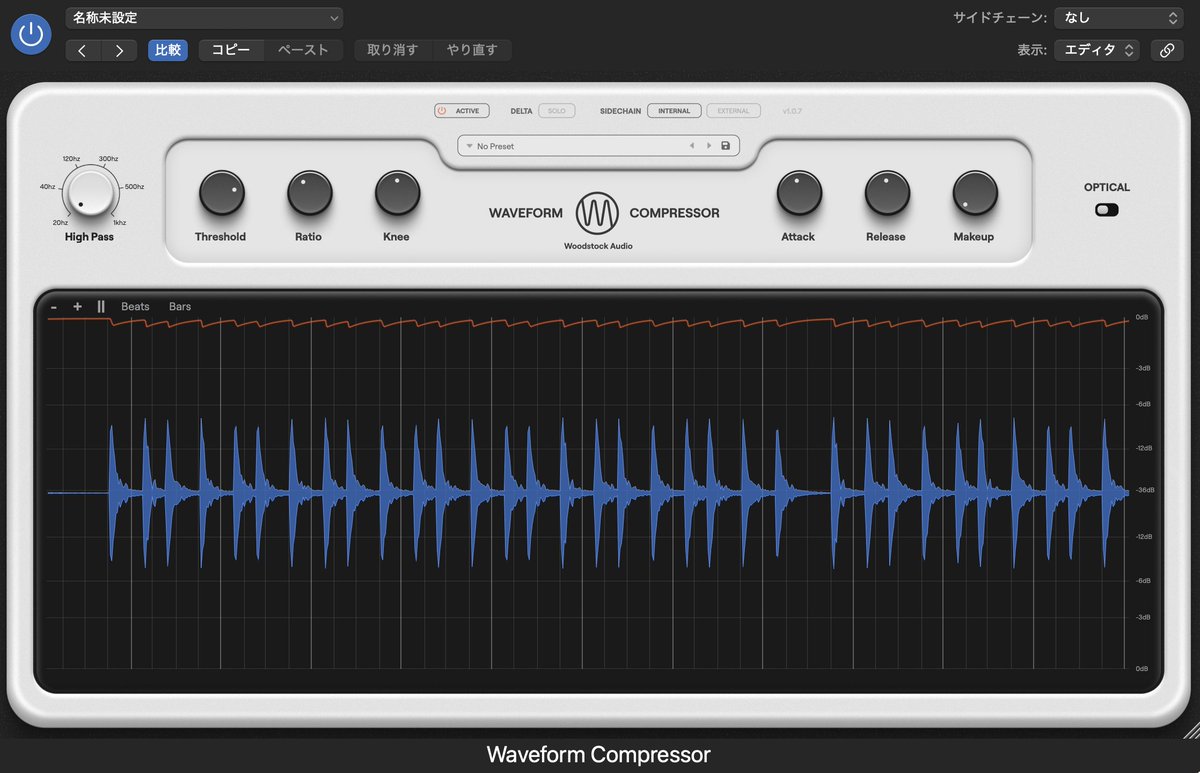The width and height of the screenshot is (1200, 773).
Task: Click the 120hz High Pass label
Action: point(71,159)
